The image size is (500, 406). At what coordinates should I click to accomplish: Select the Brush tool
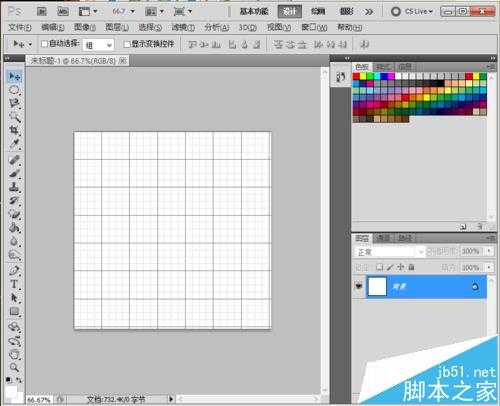tap(14, 174)
